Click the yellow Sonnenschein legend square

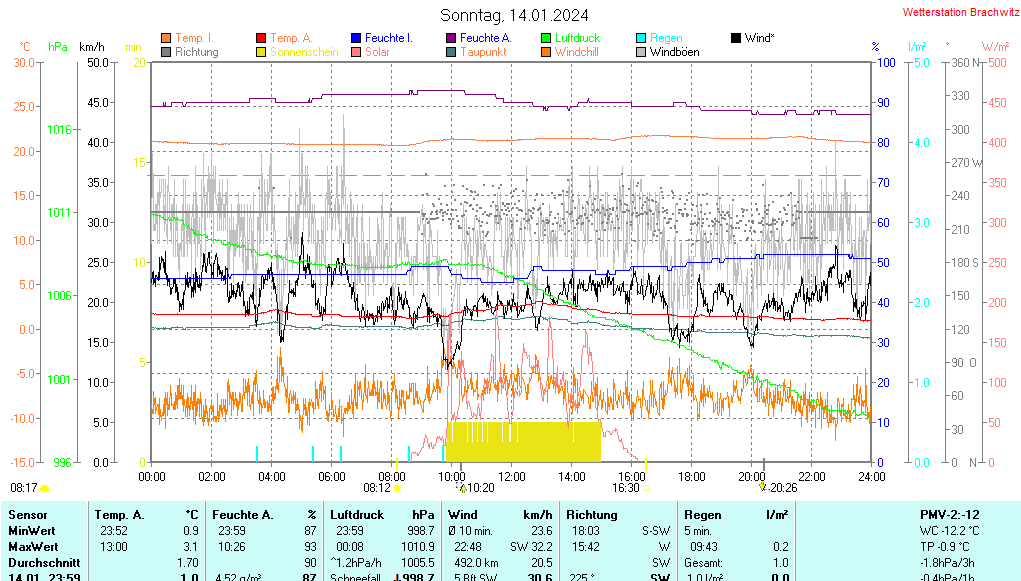click(x=261, y=52)
